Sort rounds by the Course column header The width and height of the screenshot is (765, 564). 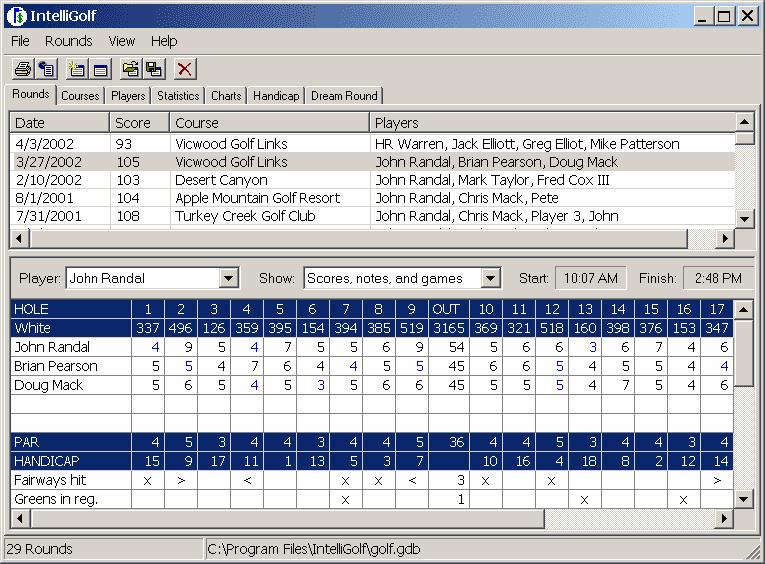click(x=269, y=123)
